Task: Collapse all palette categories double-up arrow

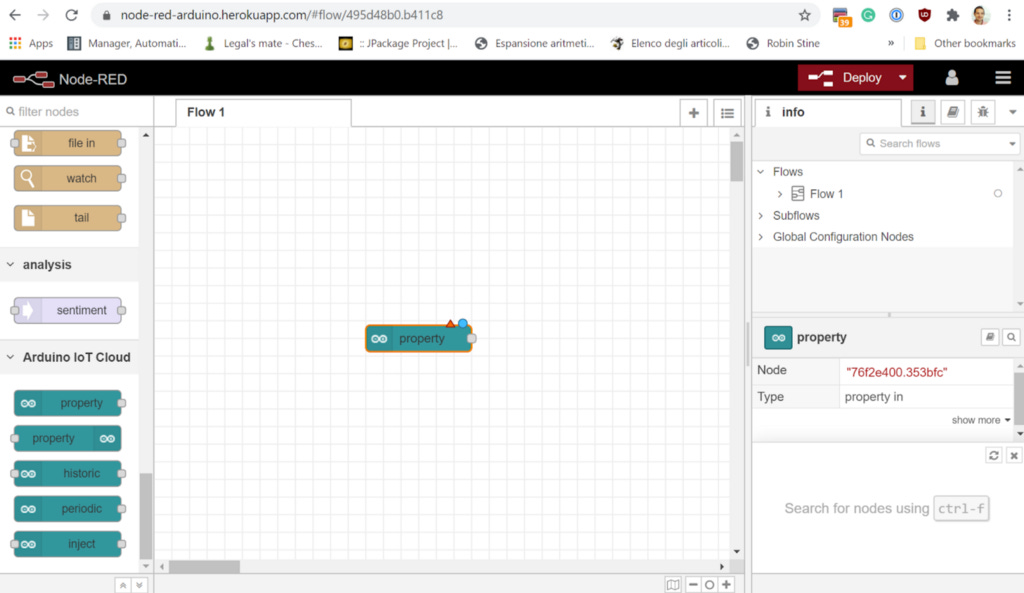Action: [122, 585]
